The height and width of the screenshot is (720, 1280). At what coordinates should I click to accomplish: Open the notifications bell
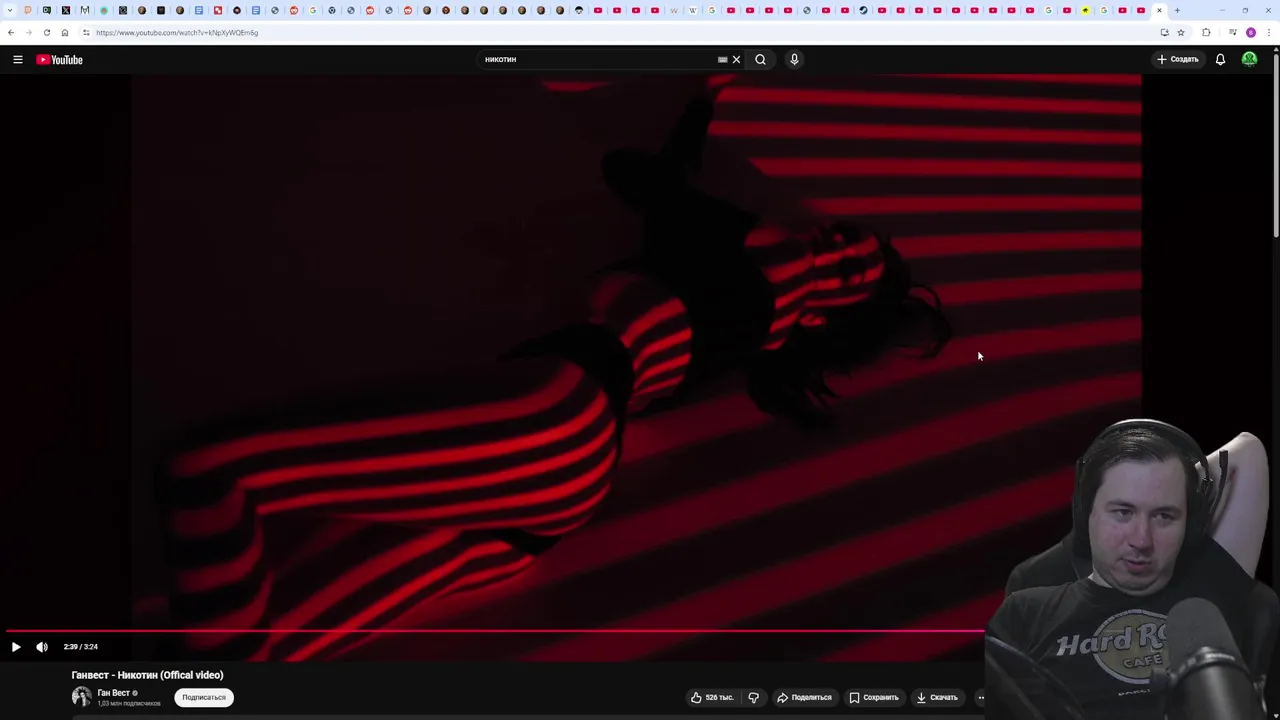[x=1220, y=59]
